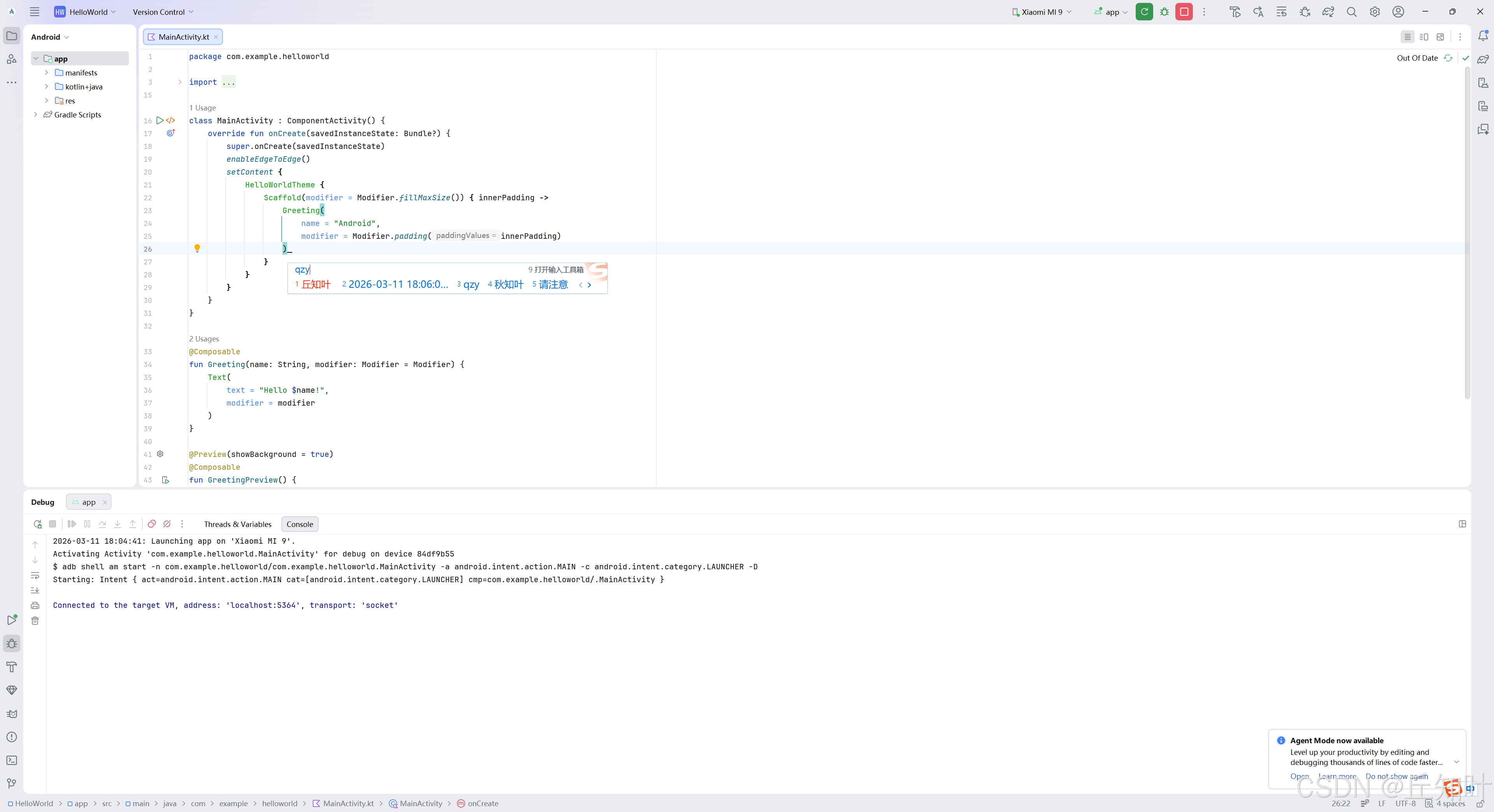Viewport: 1494px width, 812px height.
Task: Click Mute Breakpoints icon in debug toolbar
Action: click(167, 524)
